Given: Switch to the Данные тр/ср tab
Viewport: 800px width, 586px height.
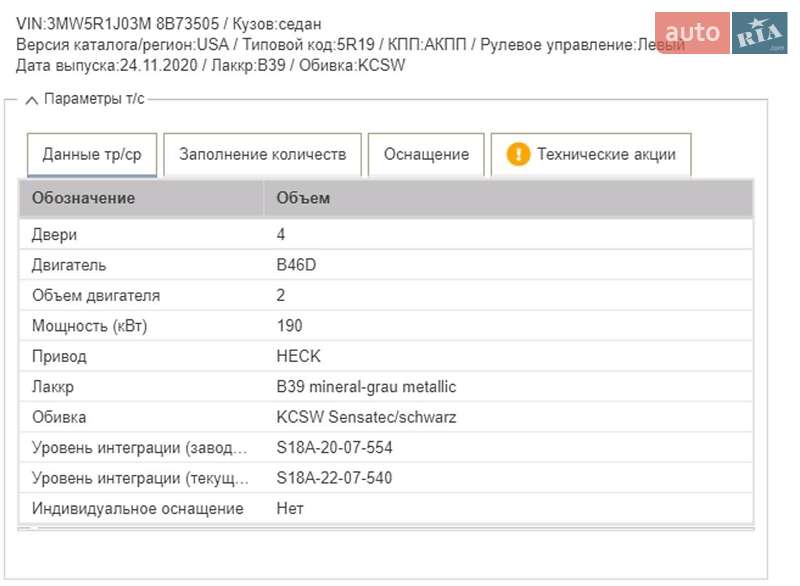Looking at the screenshot, I should click(91, 154).
